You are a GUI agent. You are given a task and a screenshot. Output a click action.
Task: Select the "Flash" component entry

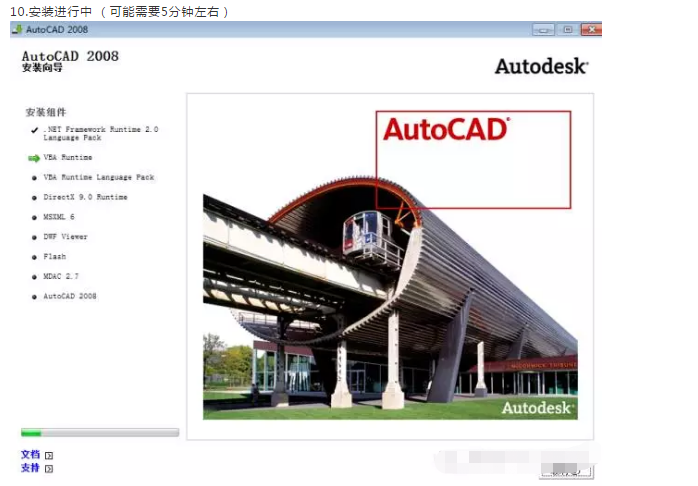tap(54, 256)
